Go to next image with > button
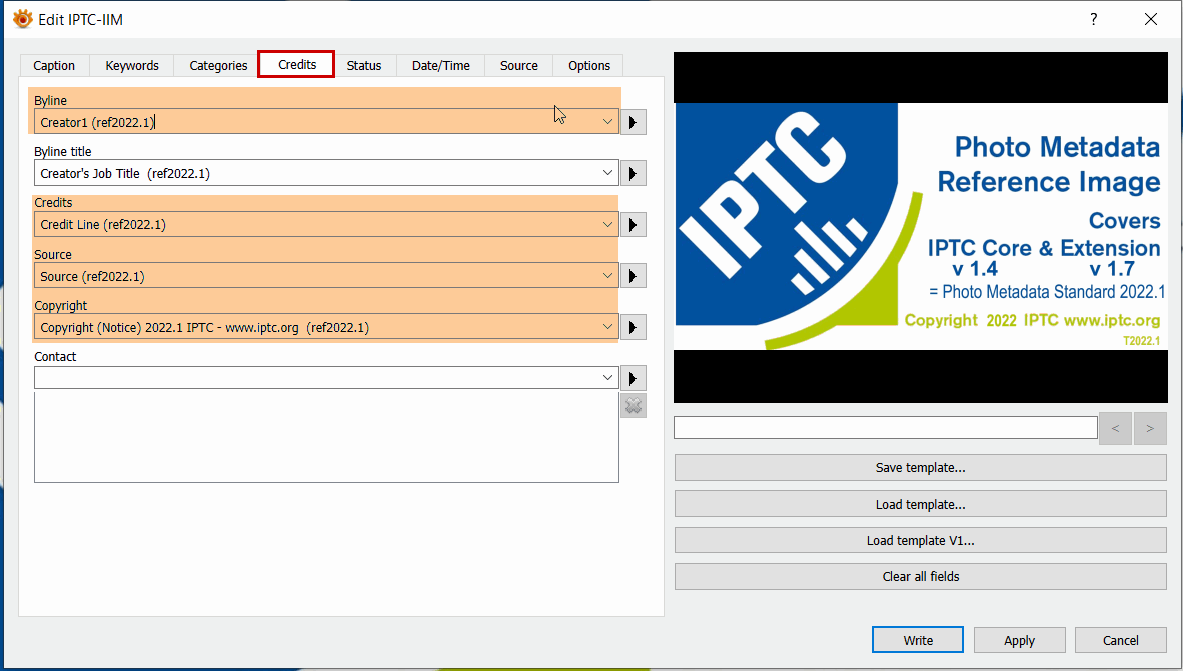Viewport: 1183px width, 671px height. click(1150, 428)
